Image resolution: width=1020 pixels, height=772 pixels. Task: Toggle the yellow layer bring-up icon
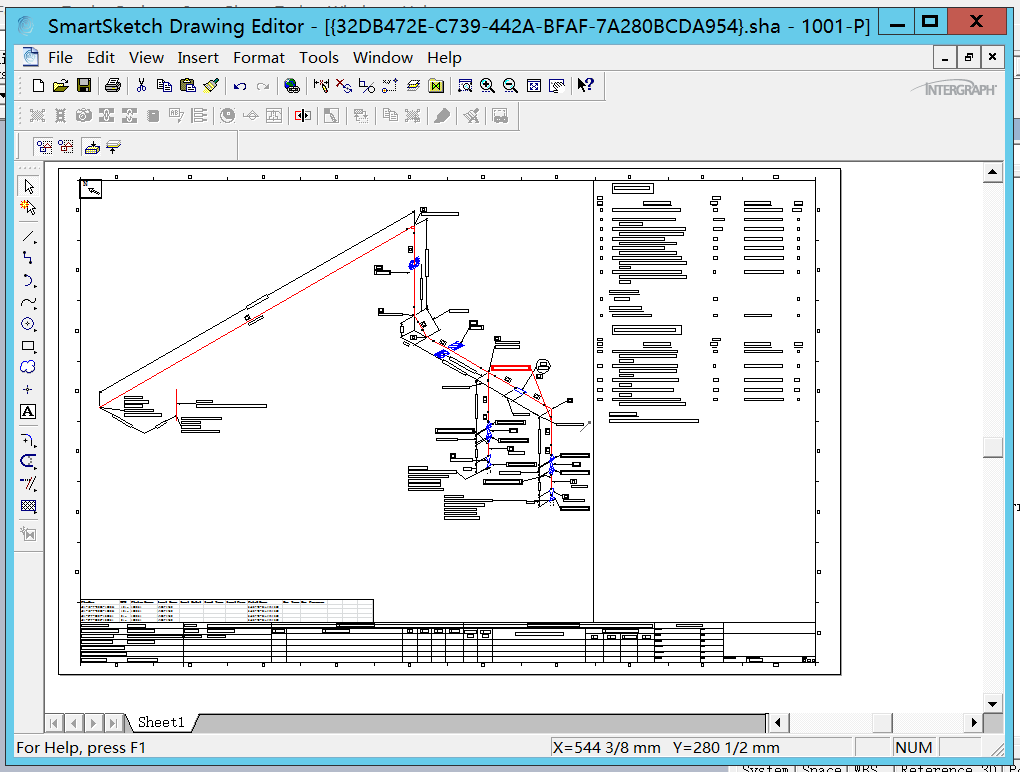(x=114, y=146)
